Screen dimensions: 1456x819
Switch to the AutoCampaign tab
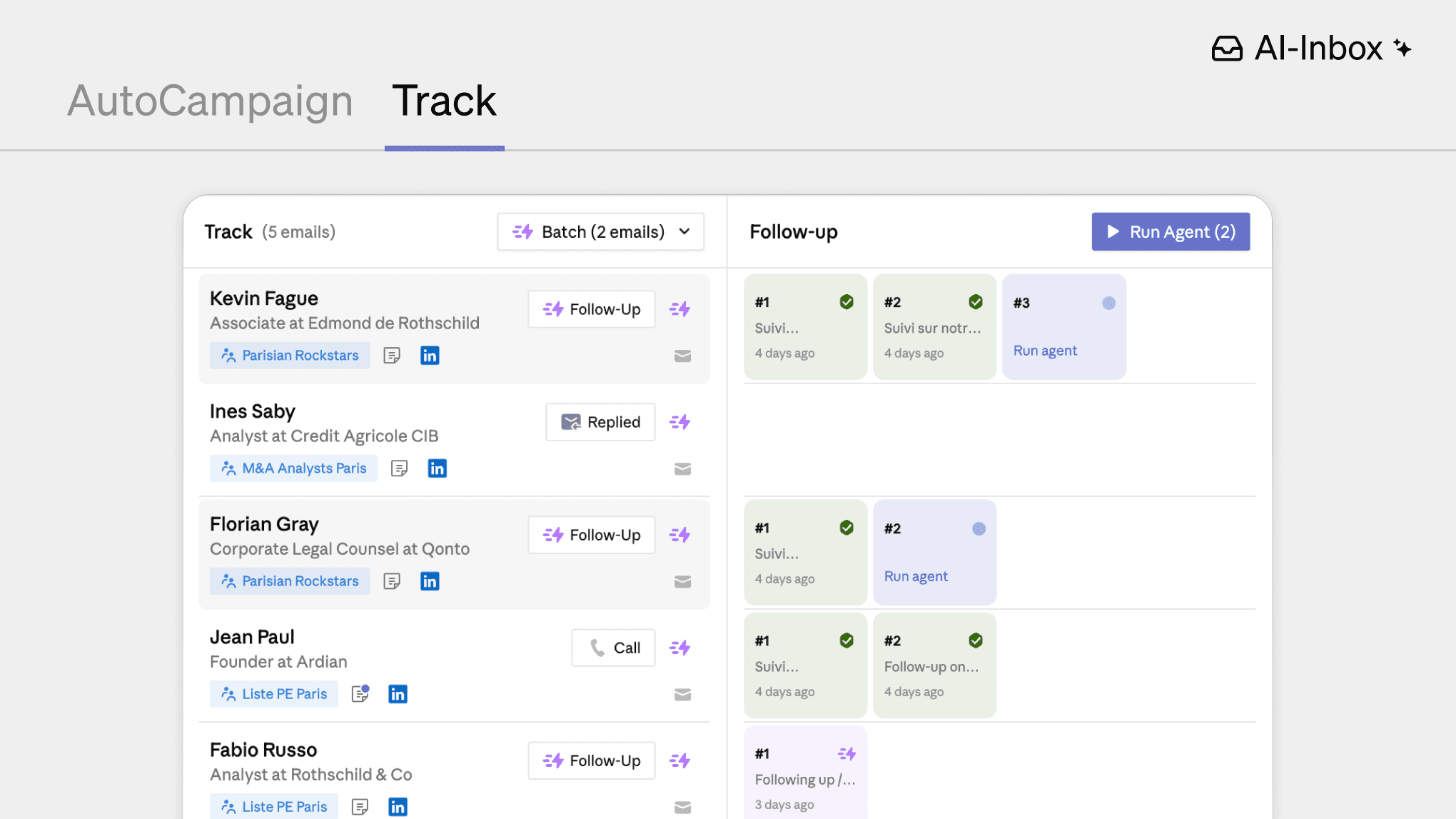click(210, 101)
